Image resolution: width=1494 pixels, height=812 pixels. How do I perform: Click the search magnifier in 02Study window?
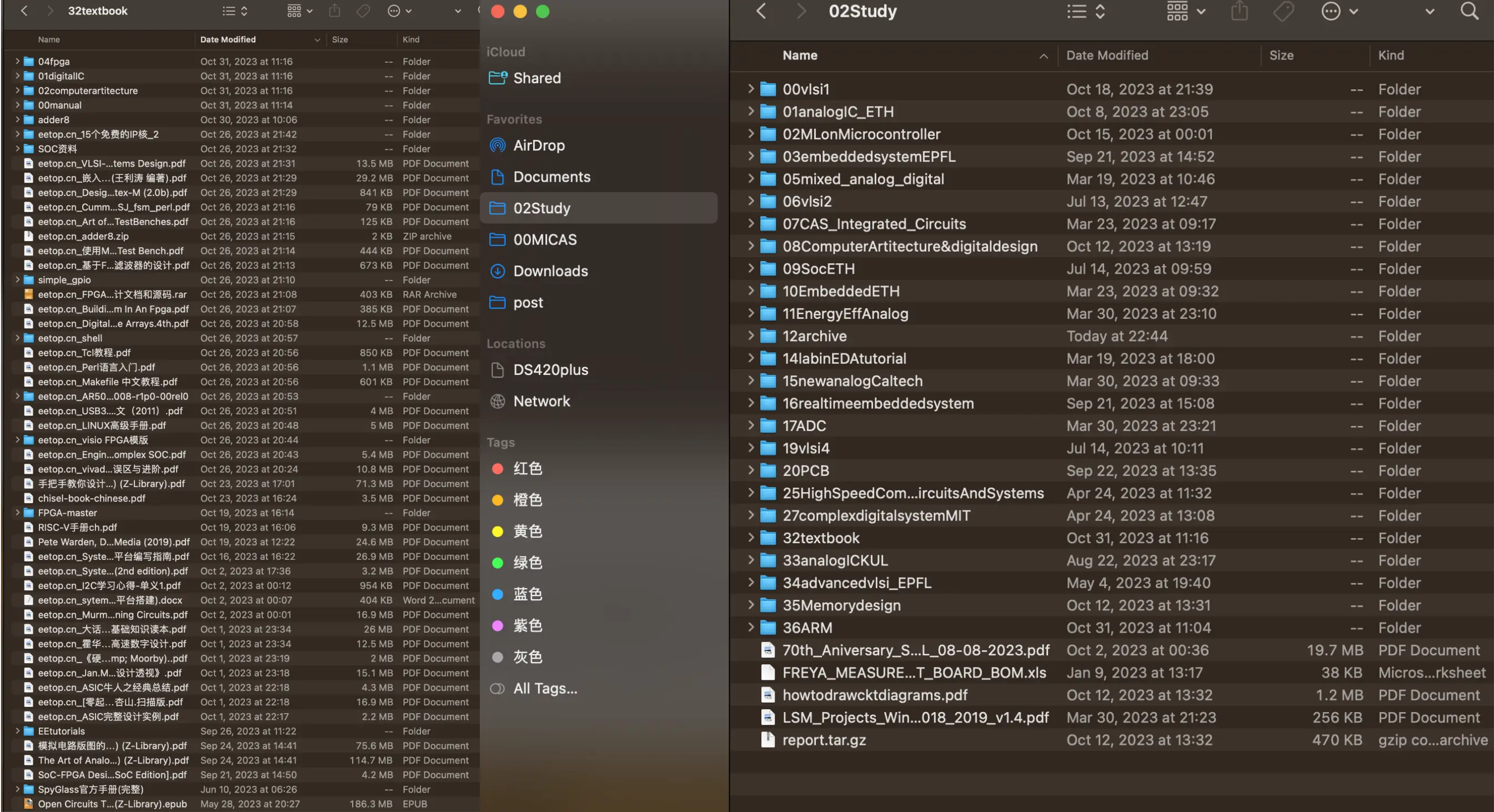(1468, 11)
